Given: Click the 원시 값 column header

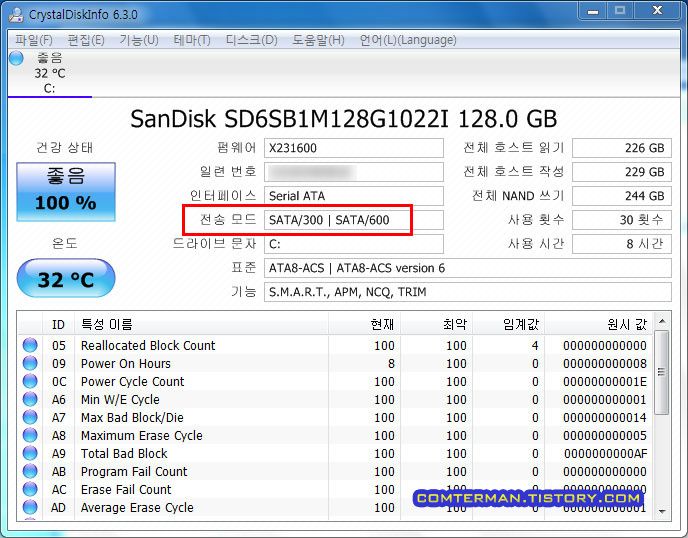Looking at the screenshot, I should point(599,325).
